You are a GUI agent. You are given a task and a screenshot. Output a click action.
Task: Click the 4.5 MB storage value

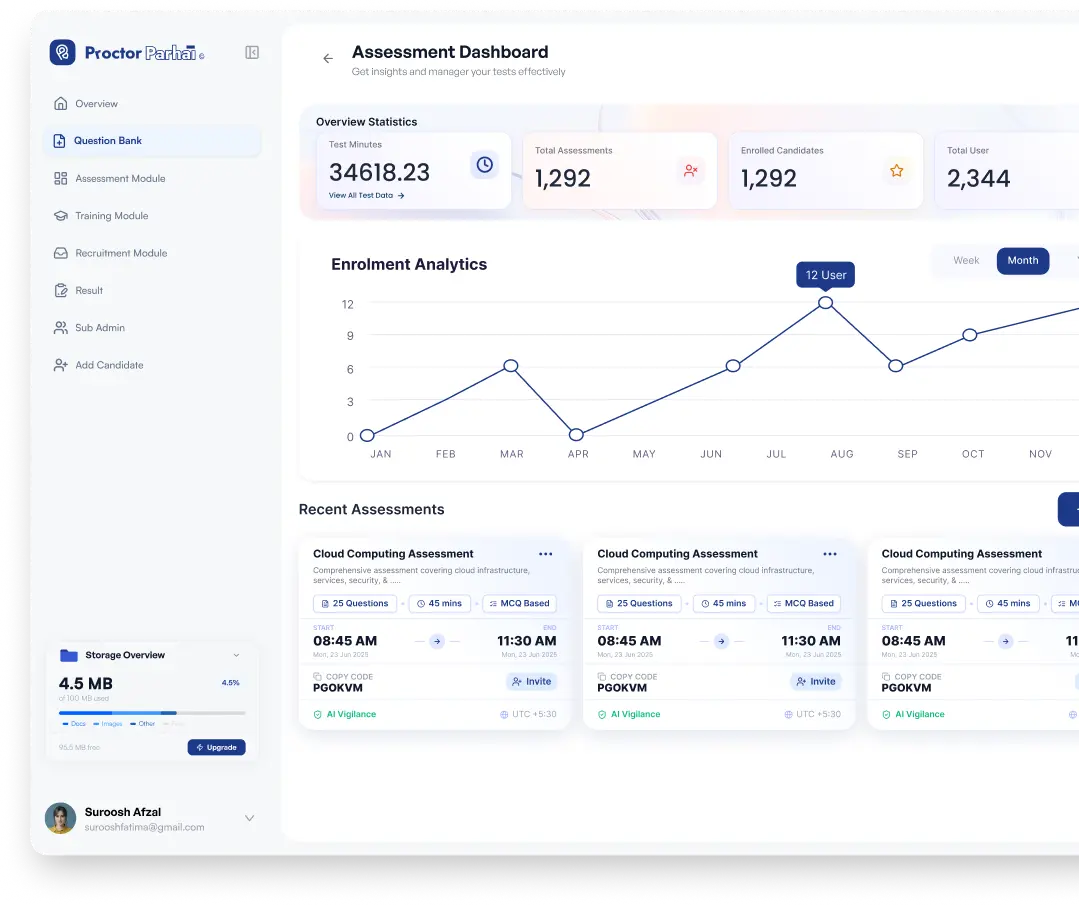click(85, 684)
